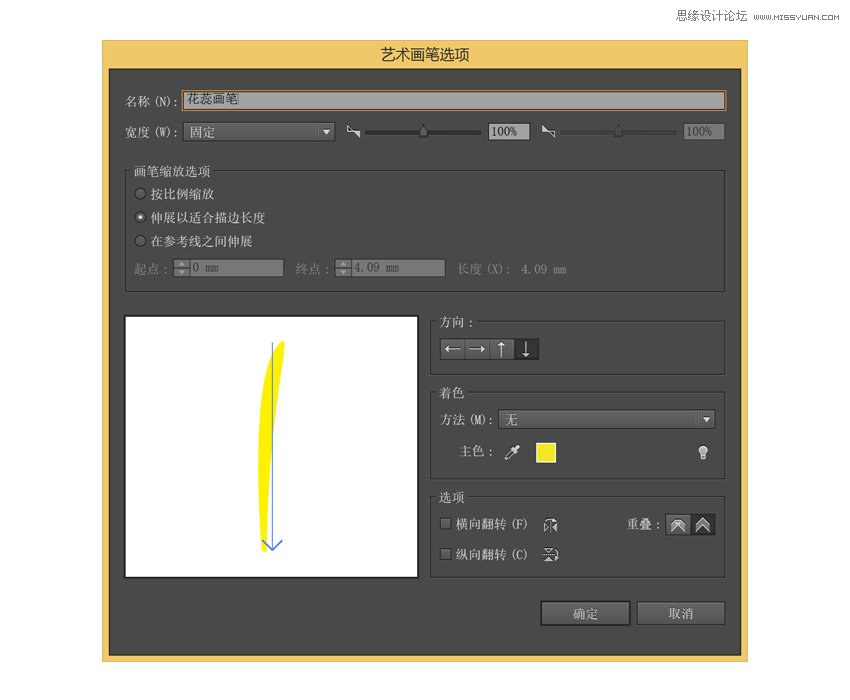Viewport: 850px width, 700px height.
Task: Select the up direction arrow
Action: click(x=501, y=349)
